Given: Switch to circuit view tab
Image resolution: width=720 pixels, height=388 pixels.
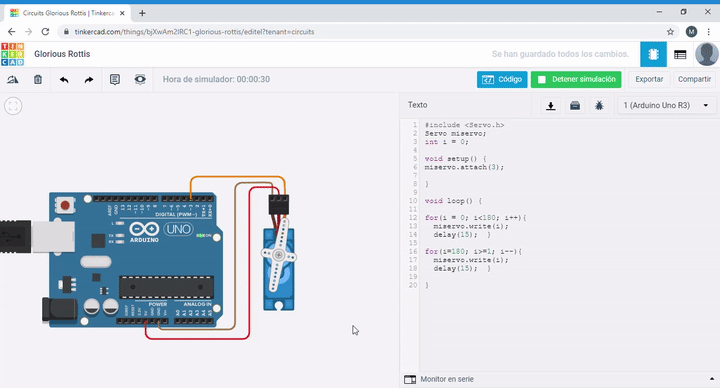Looking at the screenshot, I should tap(653, 54).
